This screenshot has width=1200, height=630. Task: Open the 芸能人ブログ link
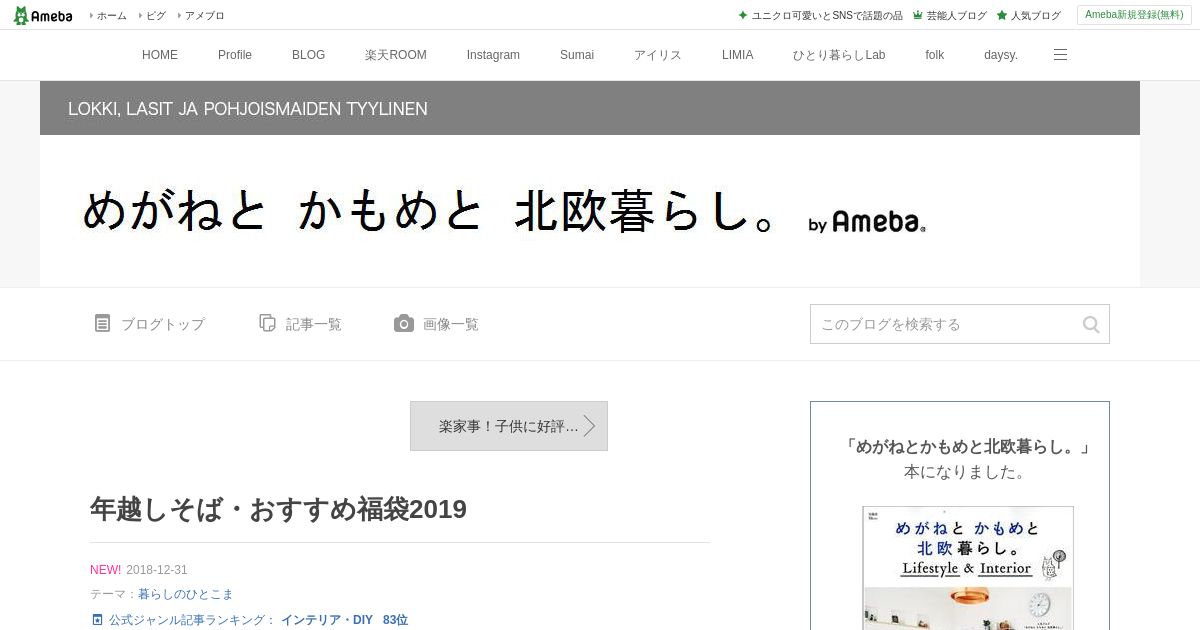point(956,15)
